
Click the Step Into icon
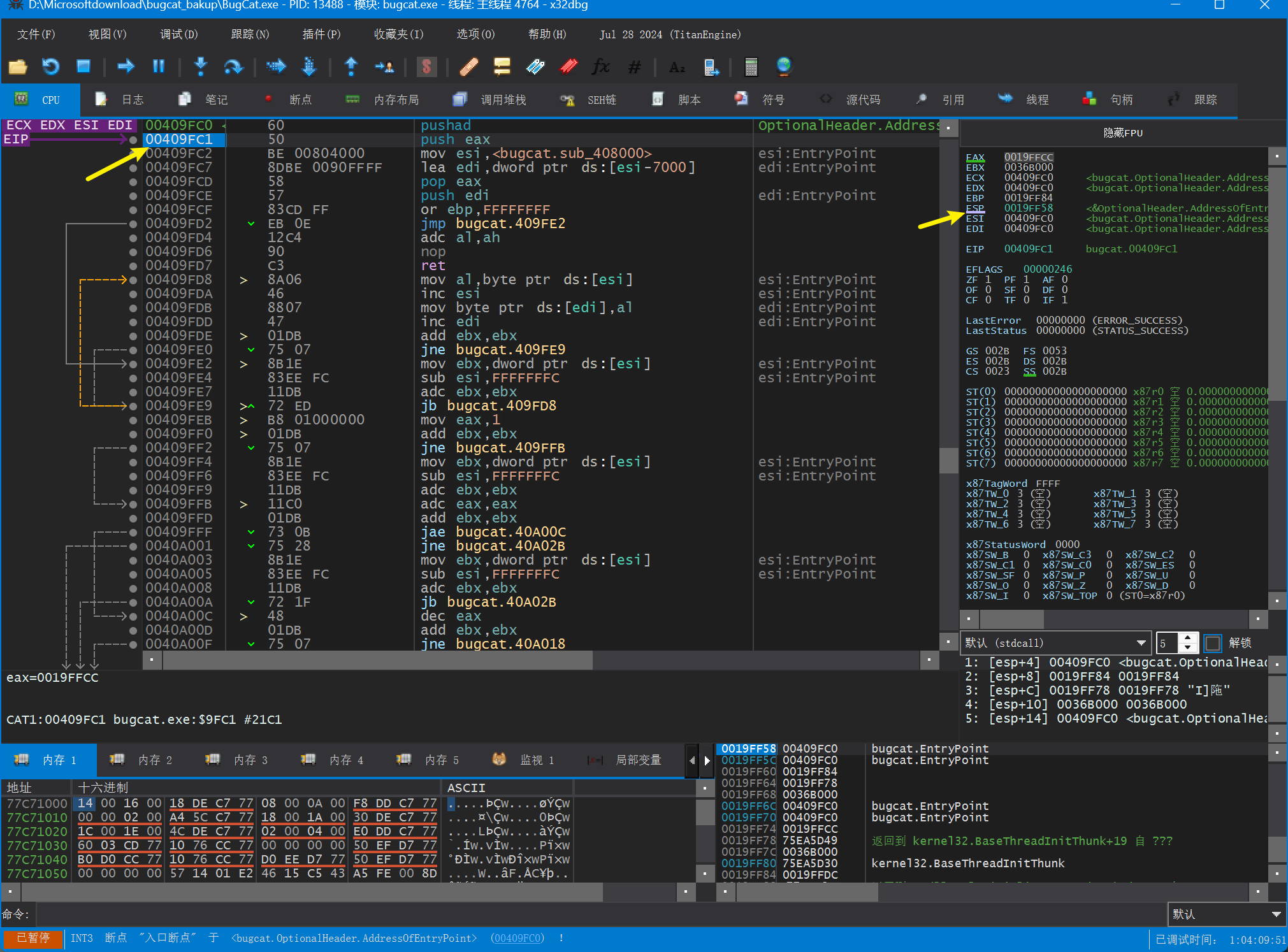point(200,66)
